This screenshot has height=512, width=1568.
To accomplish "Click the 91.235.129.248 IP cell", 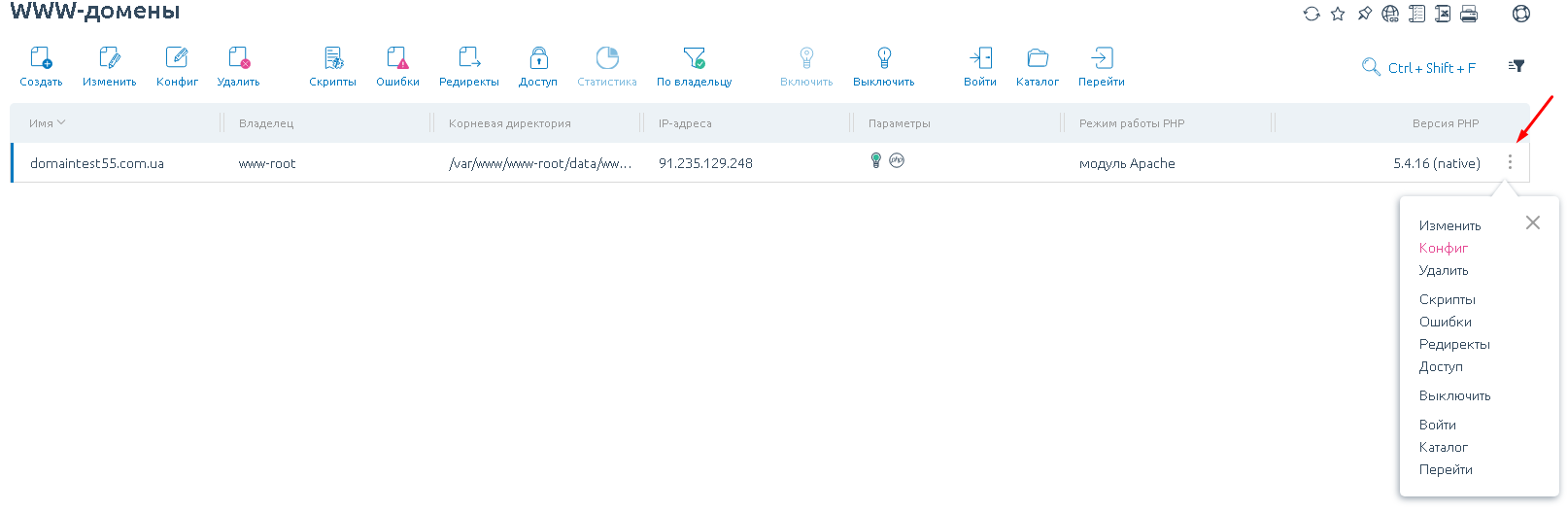I will (x=705, y=163).
